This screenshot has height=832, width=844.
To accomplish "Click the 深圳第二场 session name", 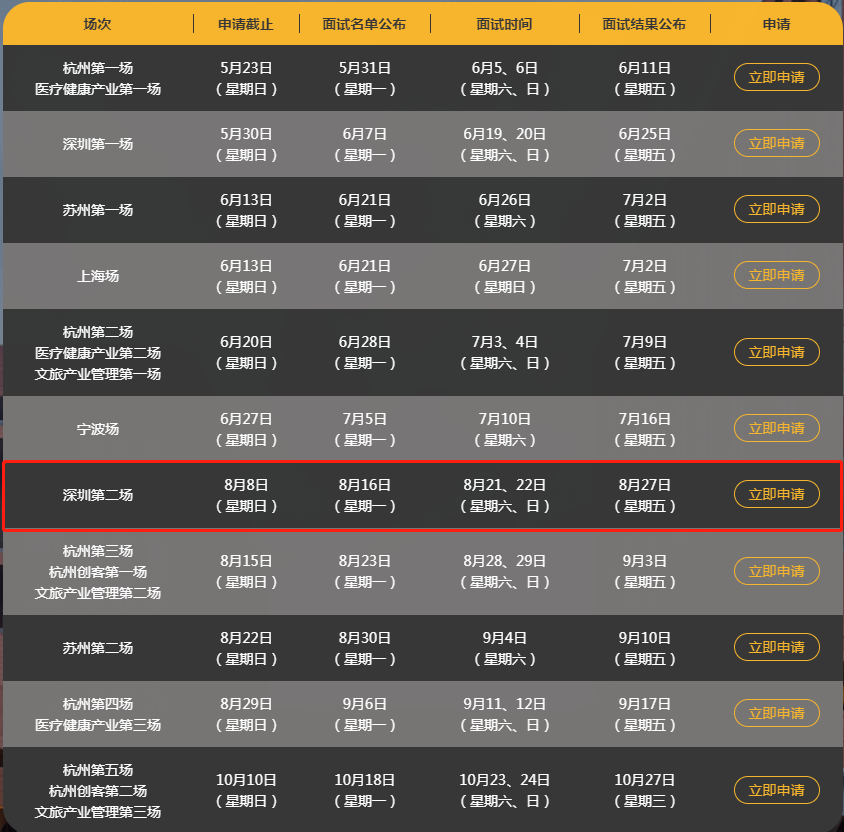I will pos(98,495).
